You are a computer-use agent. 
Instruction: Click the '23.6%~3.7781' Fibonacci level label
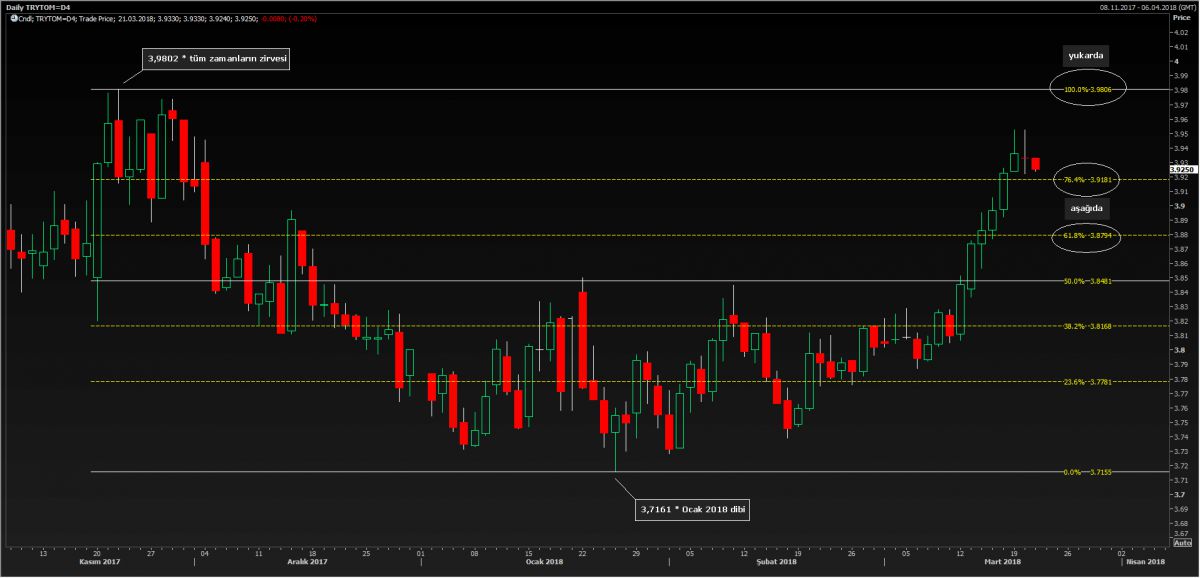coord(1089,382)
